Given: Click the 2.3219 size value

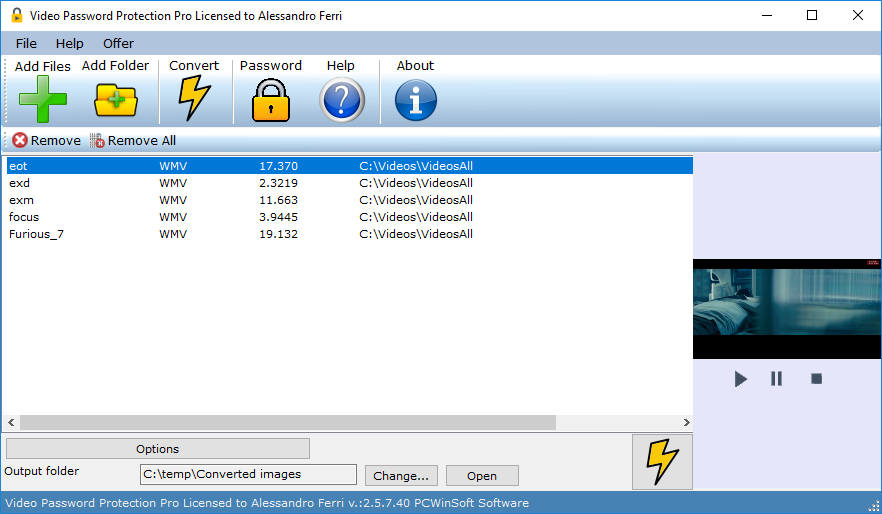Looking at the screenshot, I should [x=278, y=183].
